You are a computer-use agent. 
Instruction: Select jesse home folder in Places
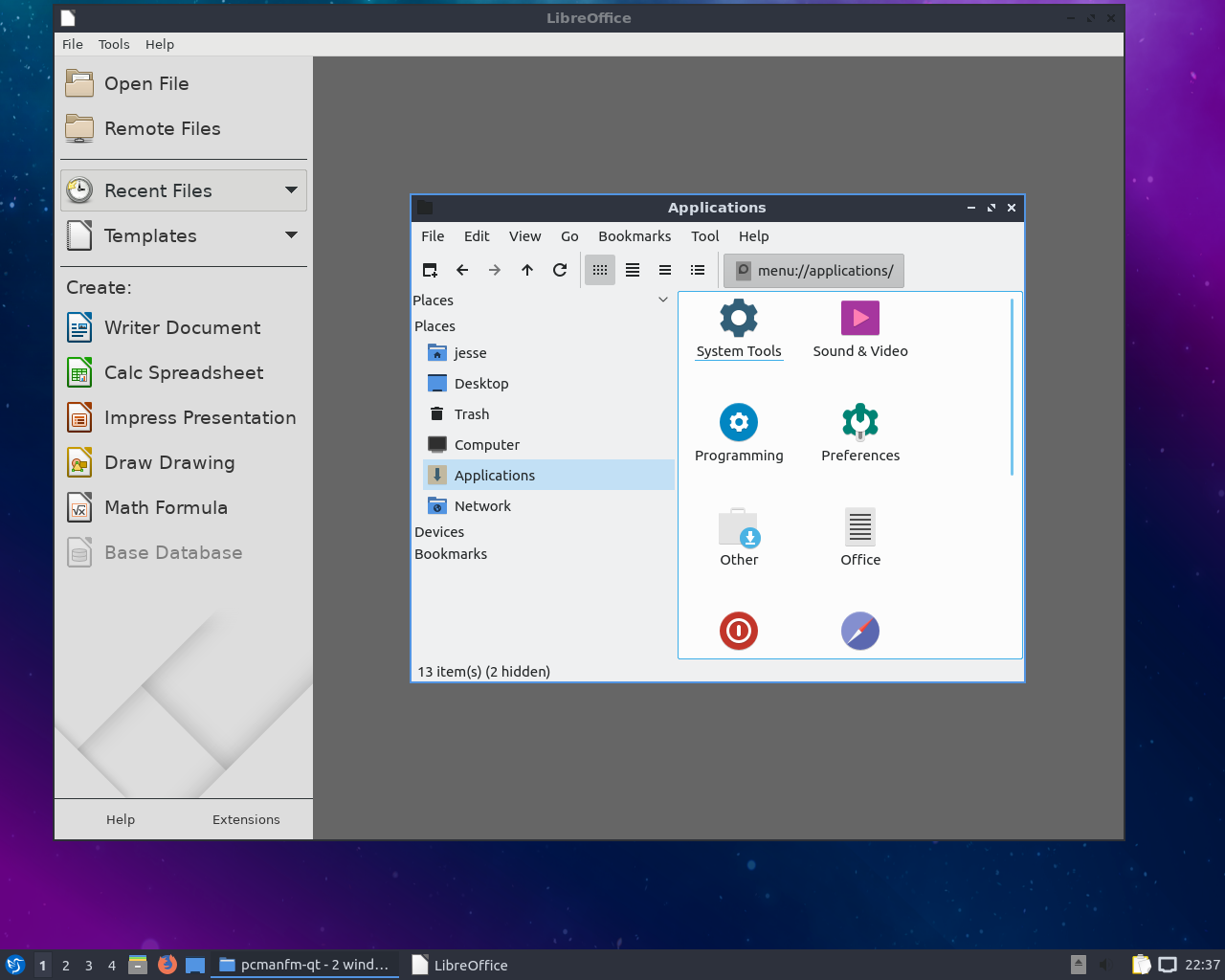[x=548, y=352]
